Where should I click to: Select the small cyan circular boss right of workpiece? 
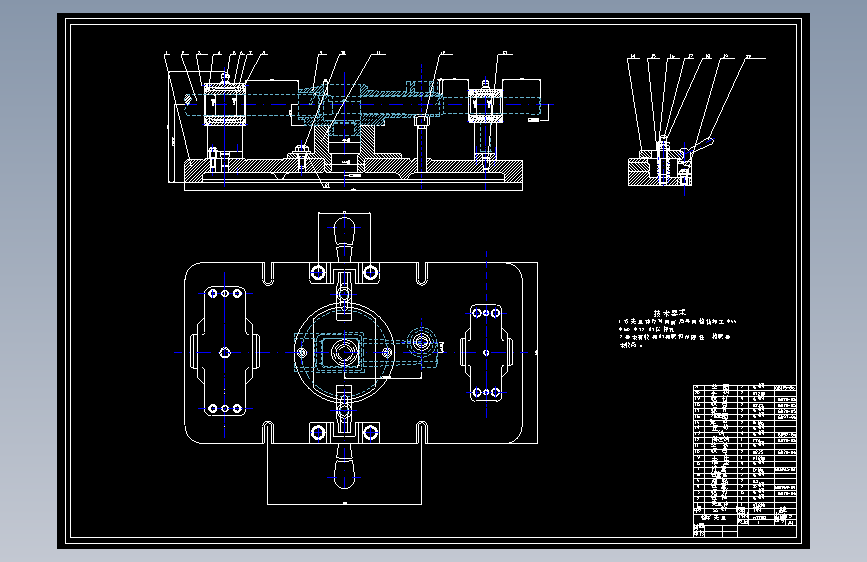(421, 342)
